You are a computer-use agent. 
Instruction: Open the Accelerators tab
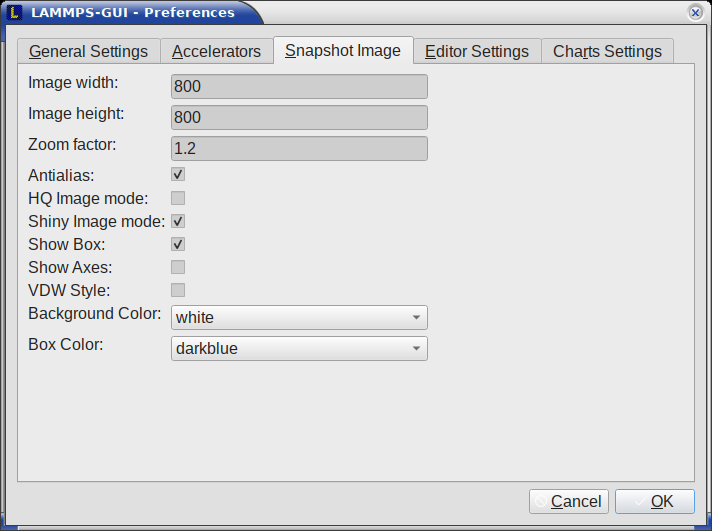pyautogui.click(x=217, y=51)
